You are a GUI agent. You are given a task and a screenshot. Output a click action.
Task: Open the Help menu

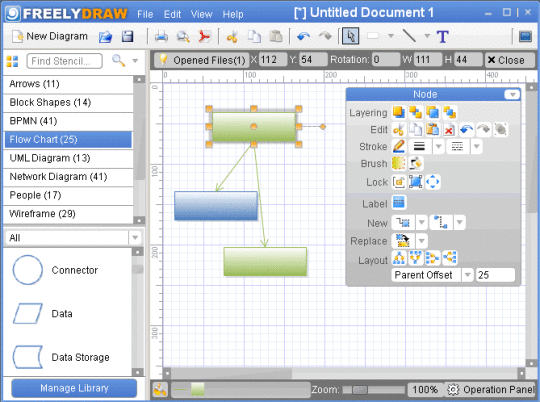(x=233, y=14)
